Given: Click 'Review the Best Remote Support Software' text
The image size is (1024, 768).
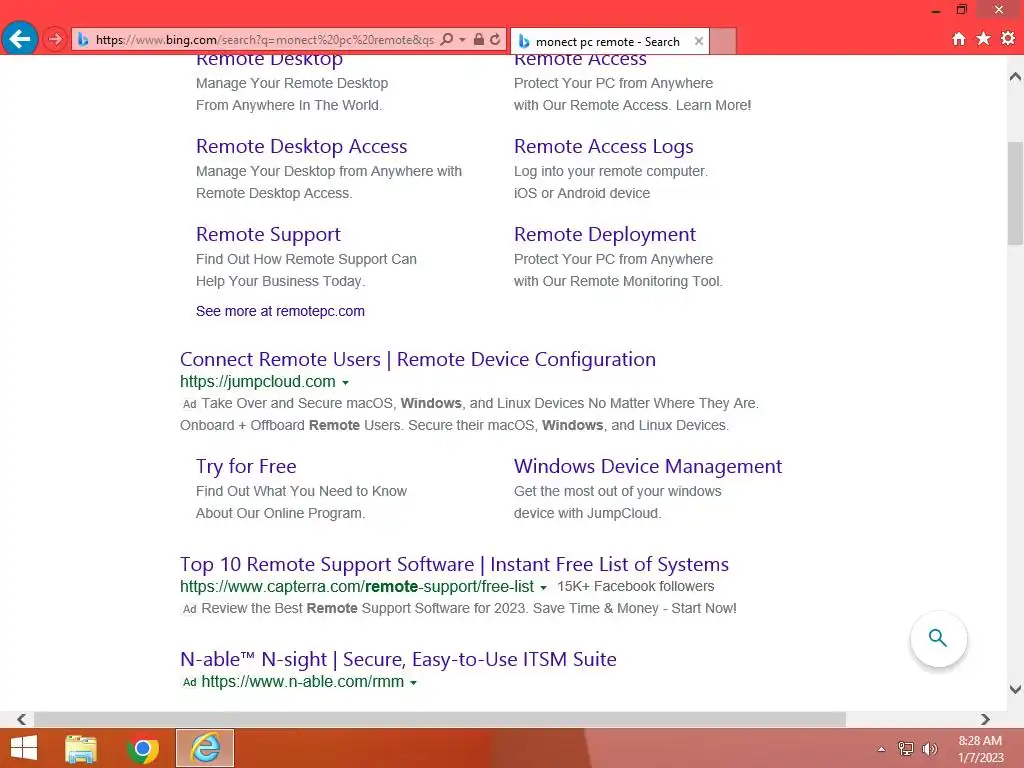Looking at the screenshot, I should pos(469,609).
